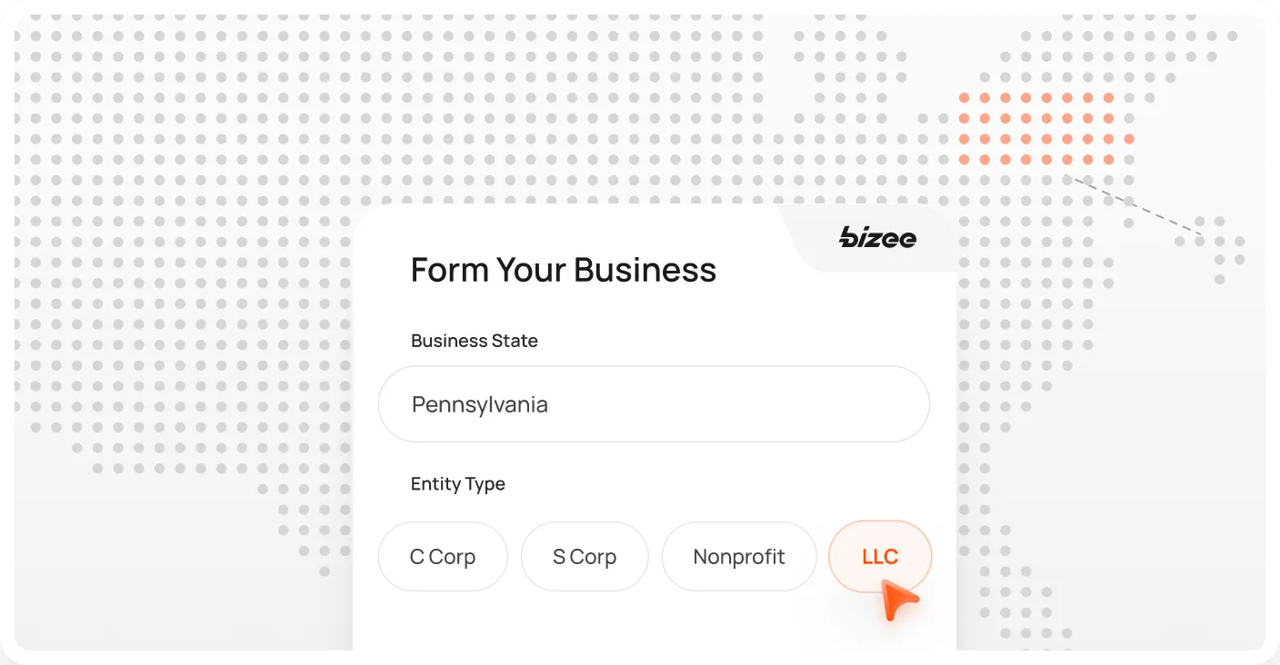Click the Business State label

(x=474, y=341)
